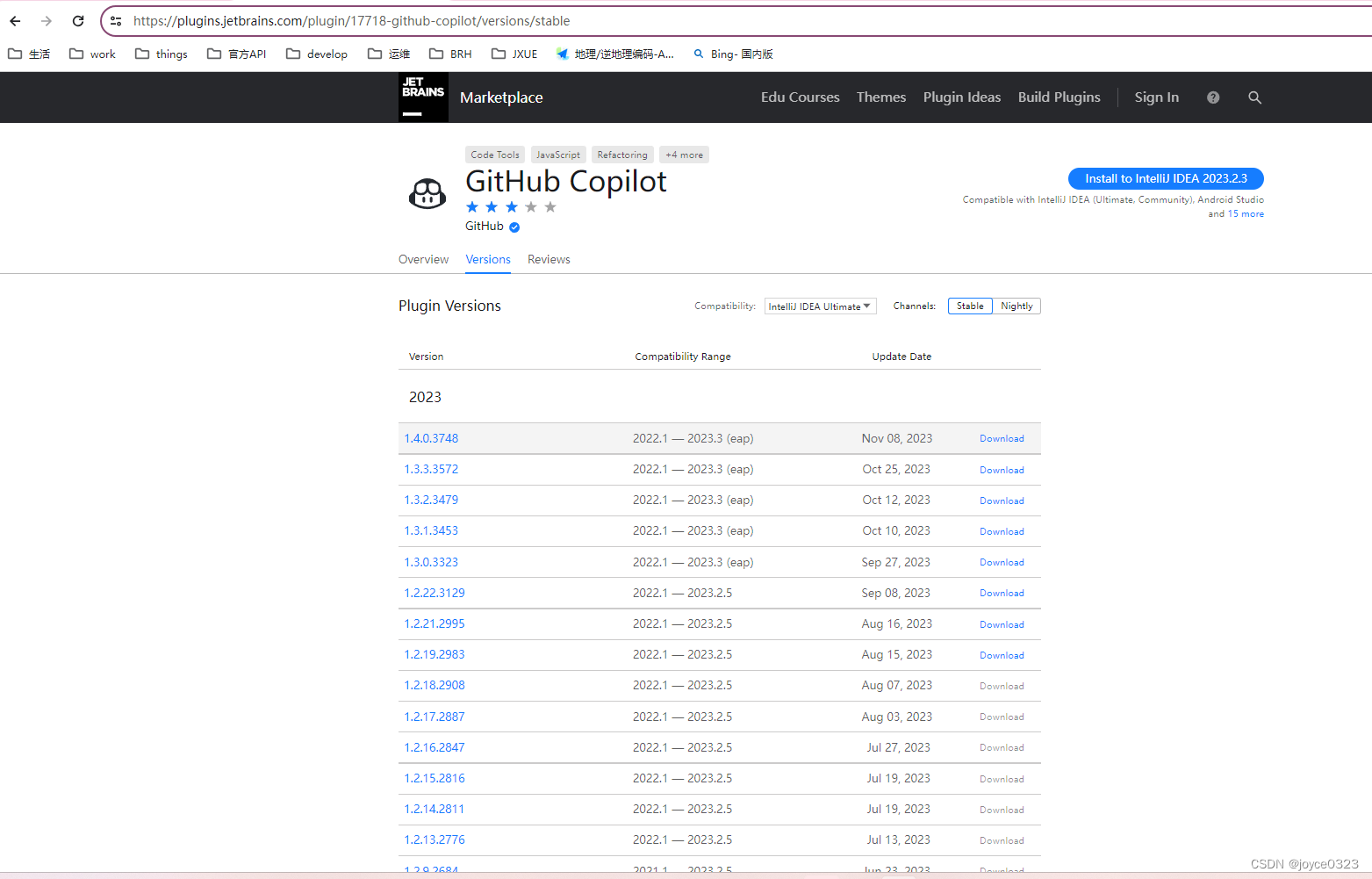Click the Compatibility Range column header
This screenshot has width=1372, height=879.
click(683, 357)
